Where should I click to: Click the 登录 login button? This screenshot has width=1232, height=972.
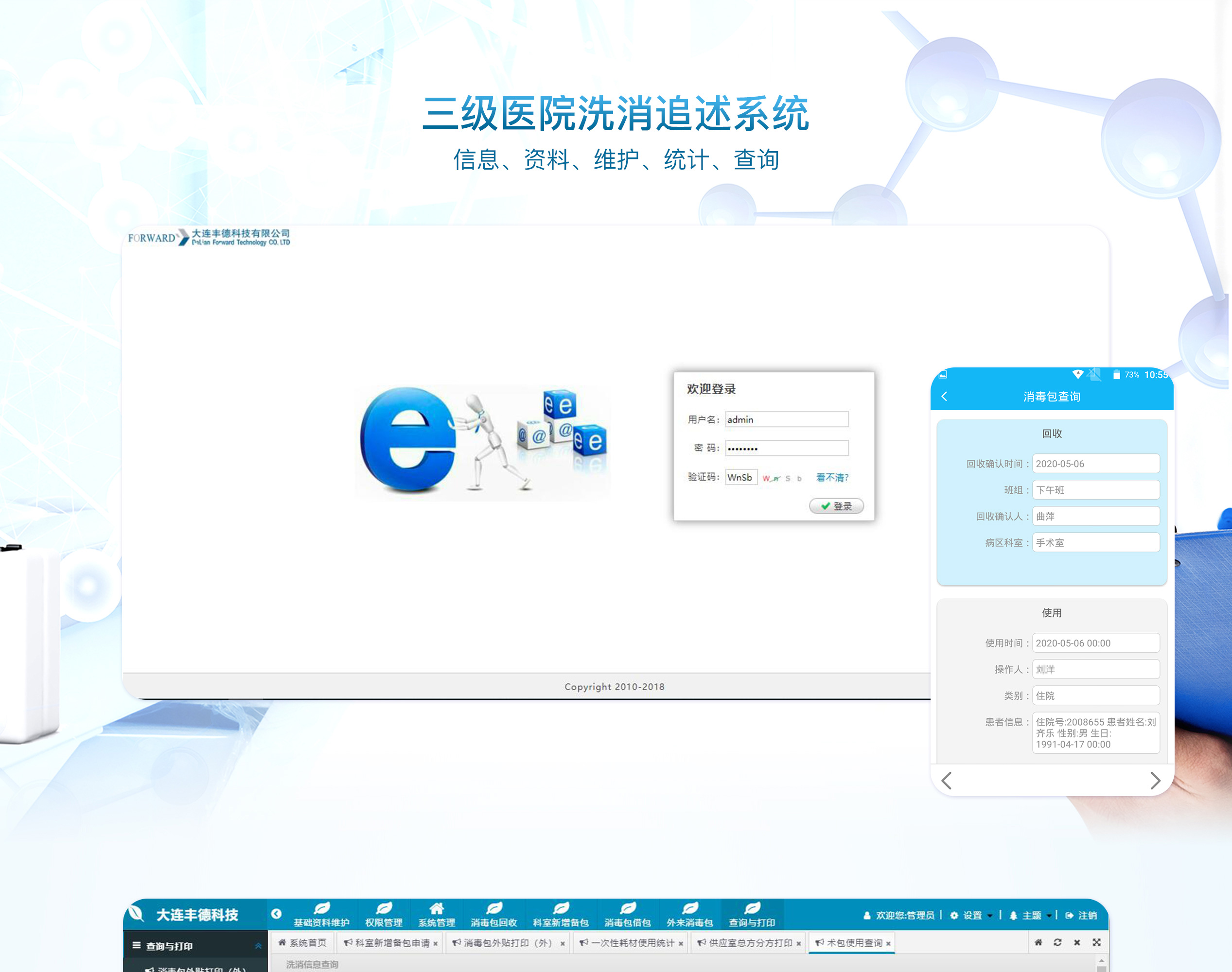tap(836, 506)
